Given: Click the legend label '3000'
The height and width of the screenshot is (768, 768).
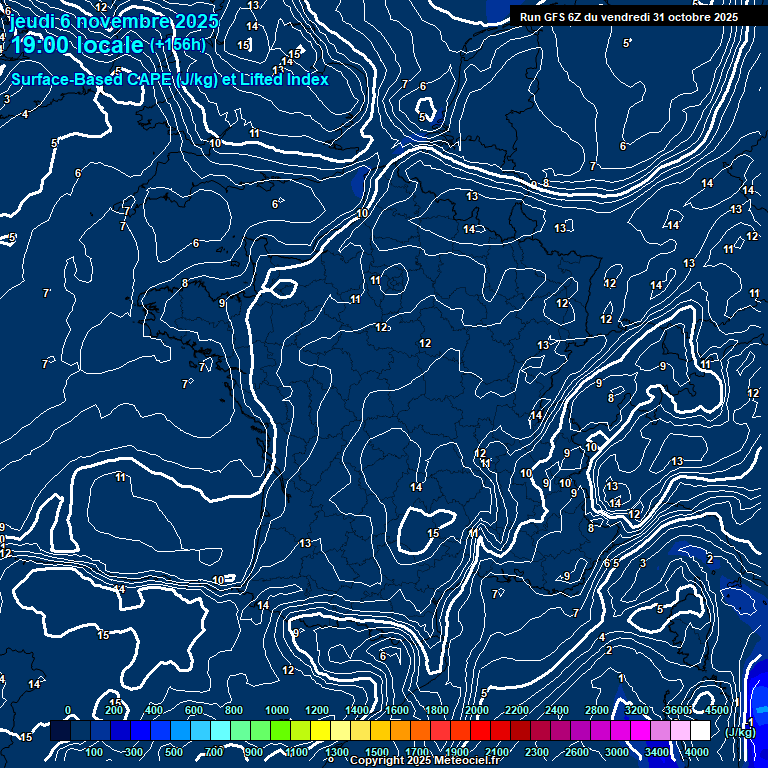Looking at the screenshot, I should click(617, 752).
